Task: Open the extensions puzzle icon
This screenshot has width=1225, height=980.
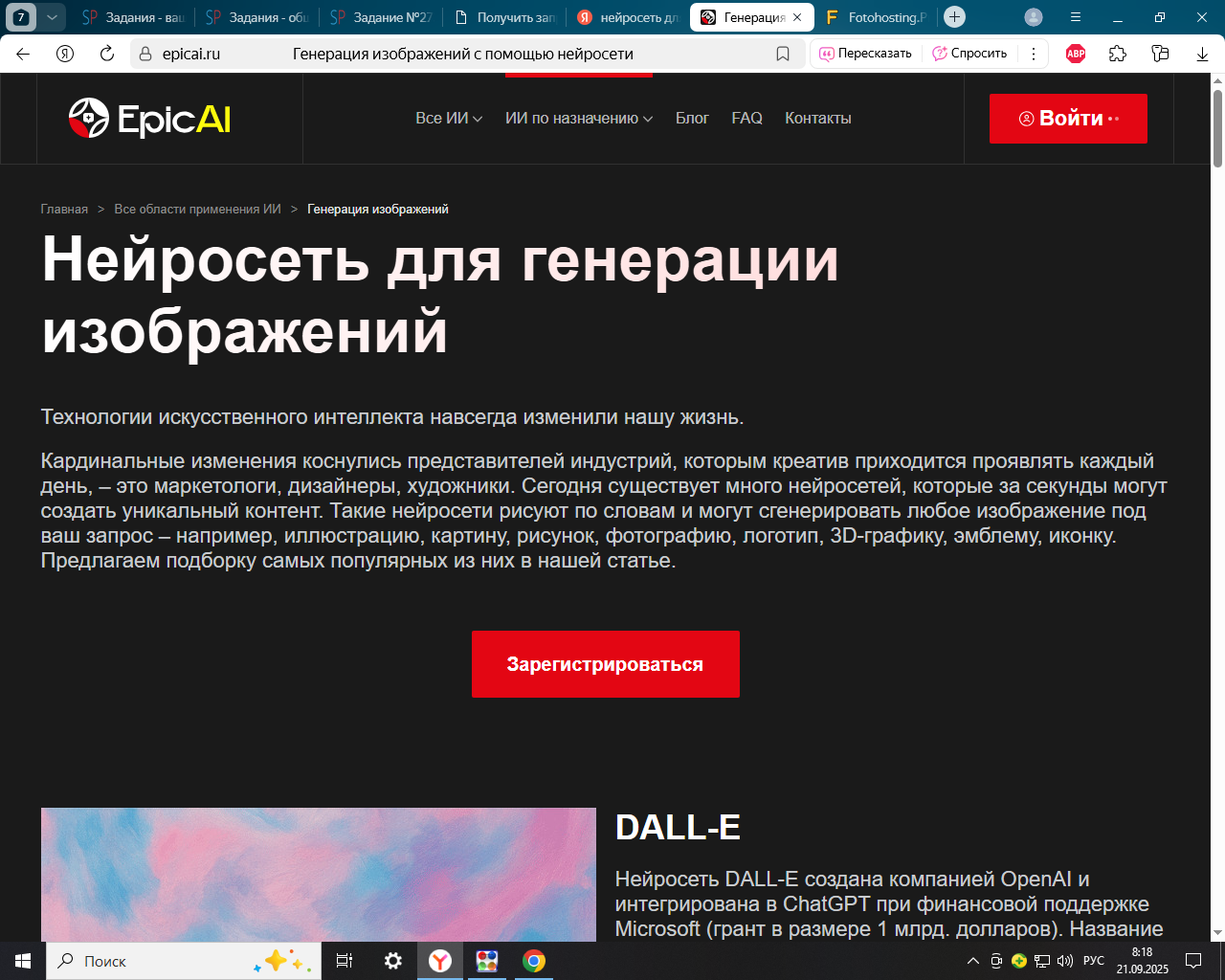Action: [x=1118, y=54]
